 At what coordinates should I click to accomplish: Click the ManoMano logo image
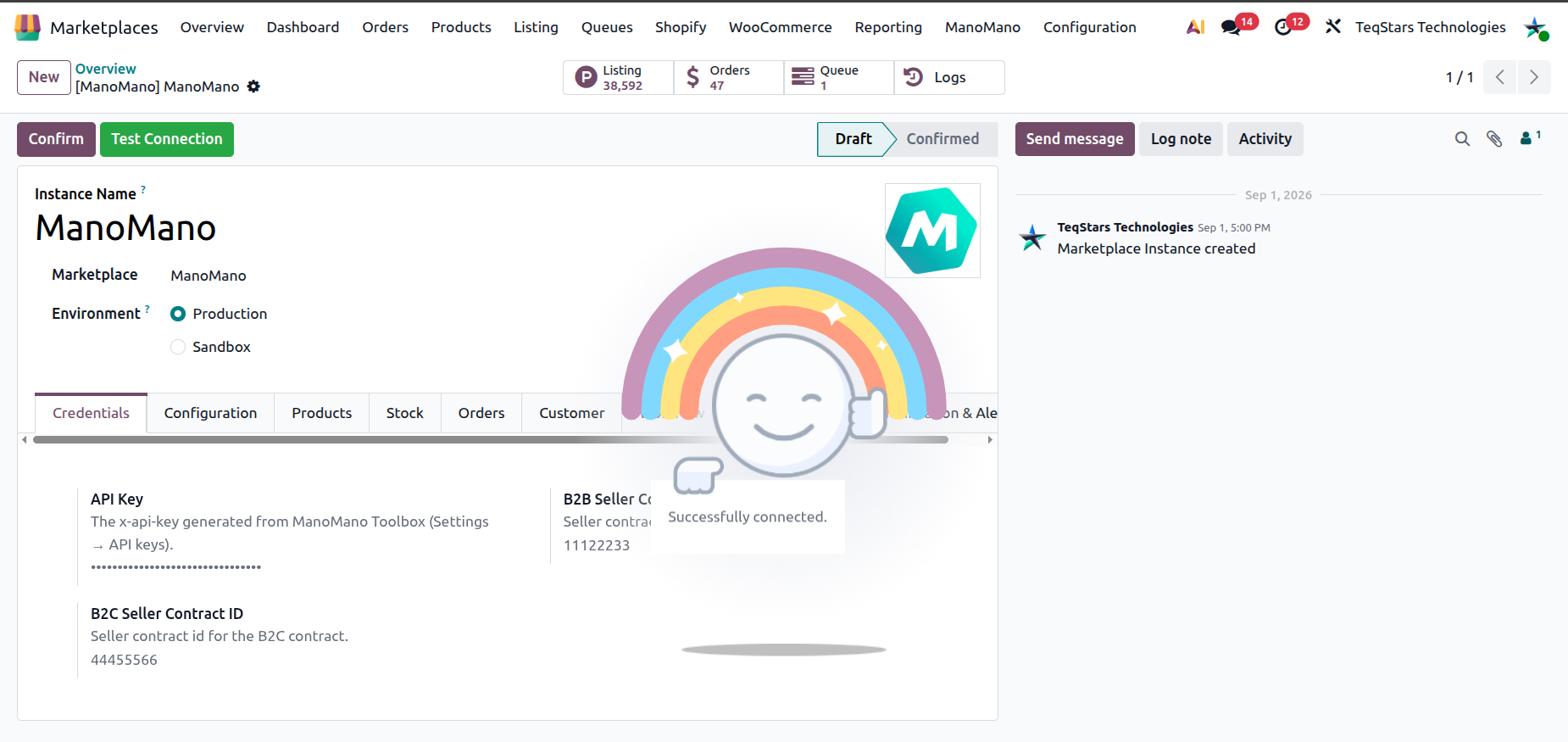932,231
